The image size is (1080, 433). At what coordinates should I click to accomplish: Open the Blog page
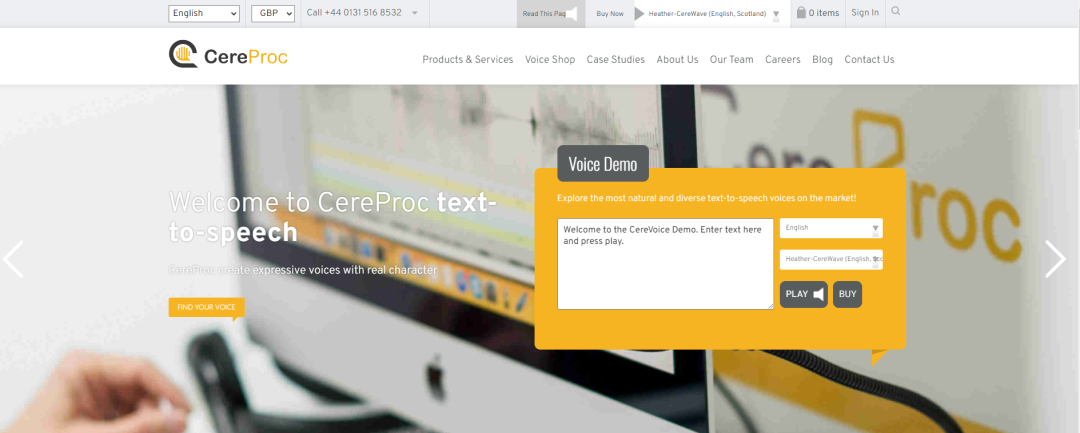(822, 60)
